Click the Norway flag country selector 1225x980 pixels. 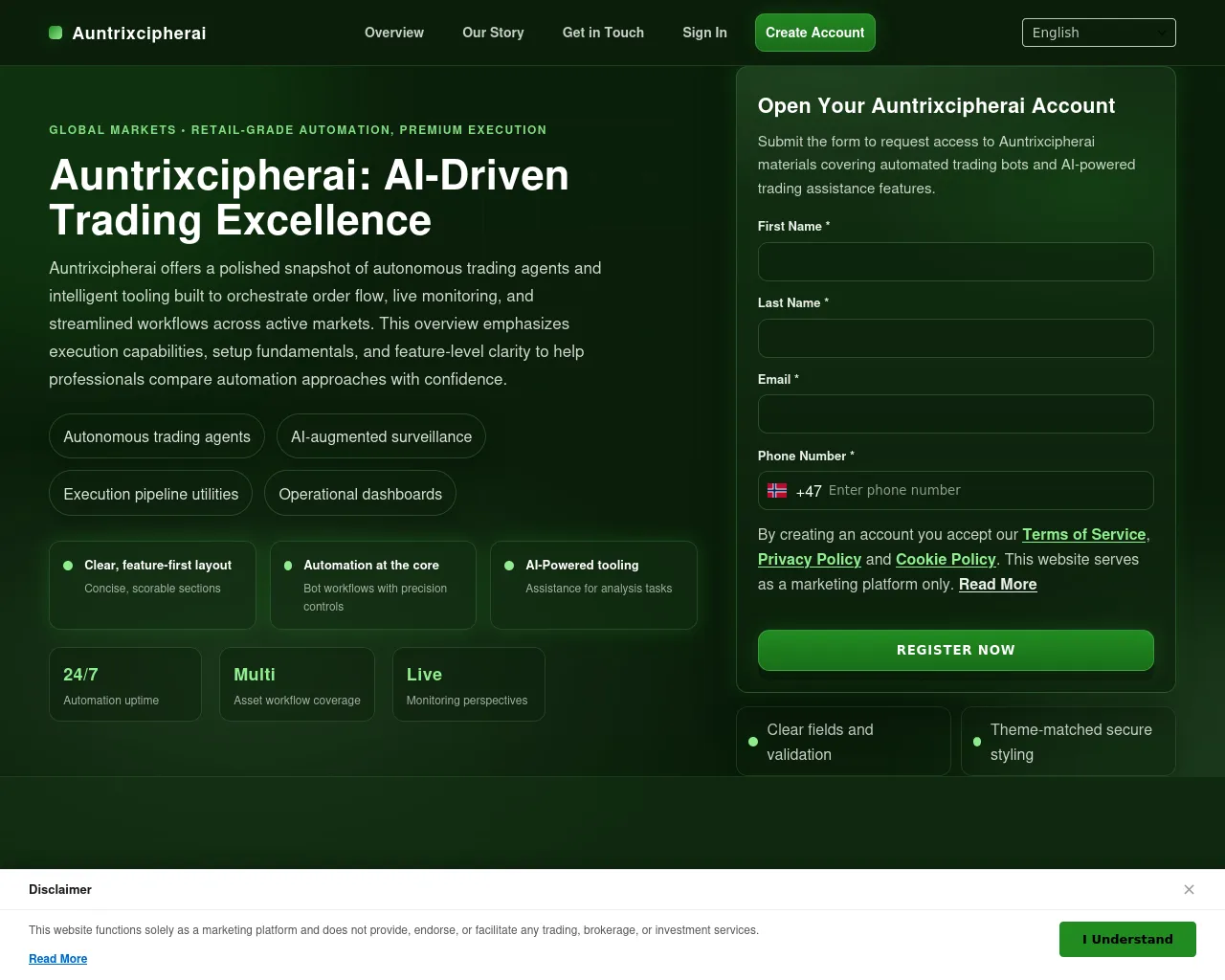point(777,491)
